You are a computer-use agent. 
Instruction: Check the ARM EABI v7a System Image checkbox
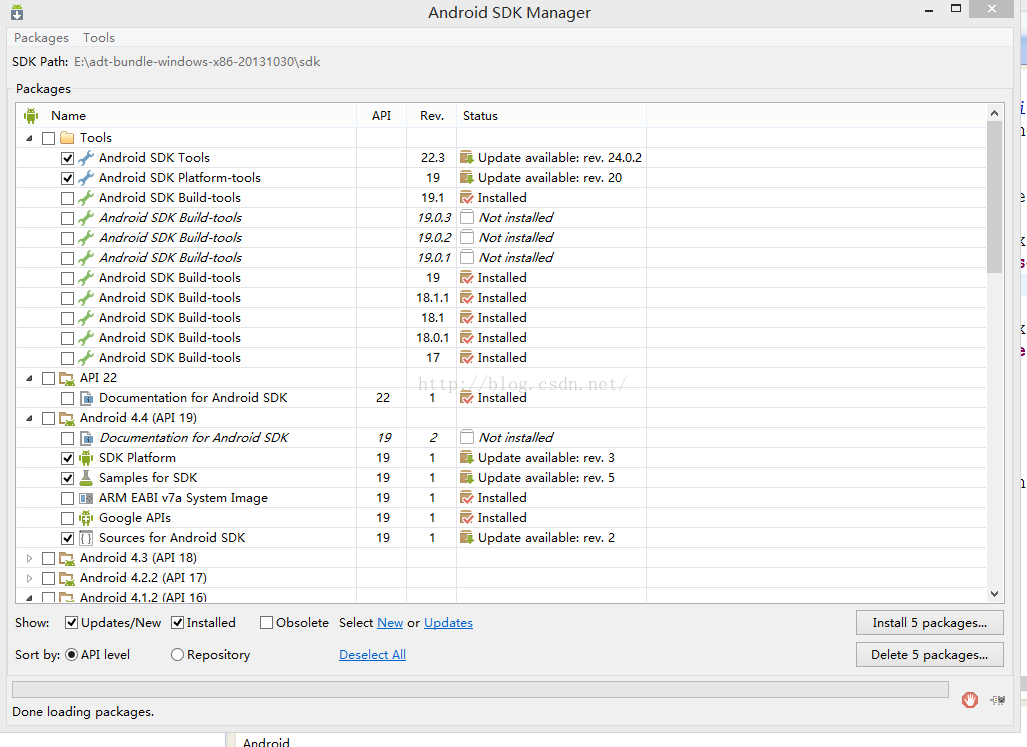(67, 498)
